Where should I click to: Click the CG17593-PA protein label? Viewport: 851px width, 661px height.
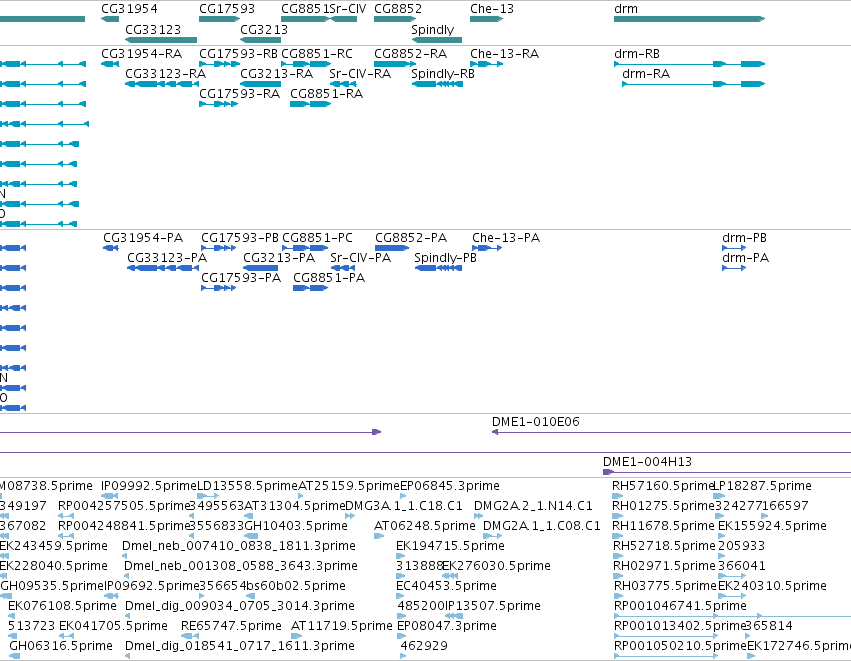tap(241, 278)
